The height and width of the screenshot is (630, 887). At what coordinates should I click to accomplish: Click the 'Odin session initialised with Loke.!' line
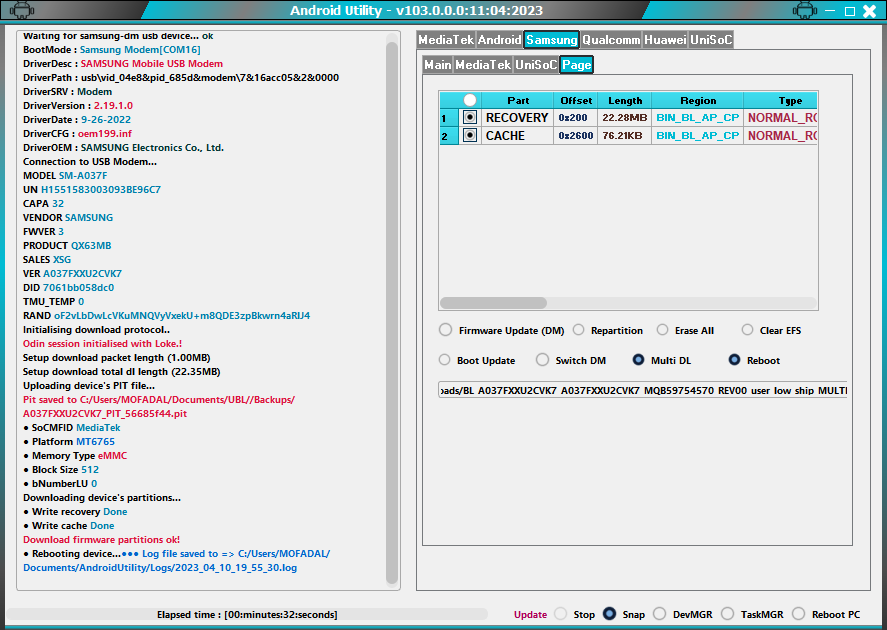102,343
